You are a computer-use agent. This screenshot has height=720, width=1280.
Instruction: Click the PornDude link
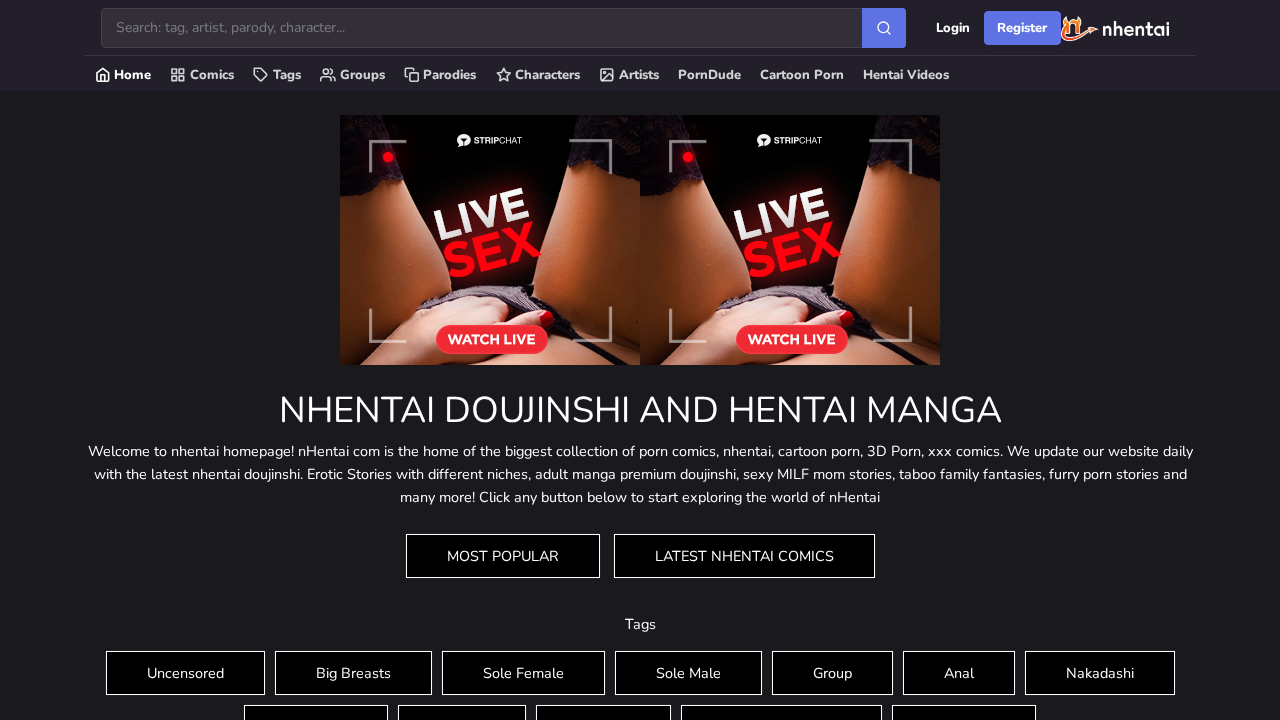click(x=709, y=75)
